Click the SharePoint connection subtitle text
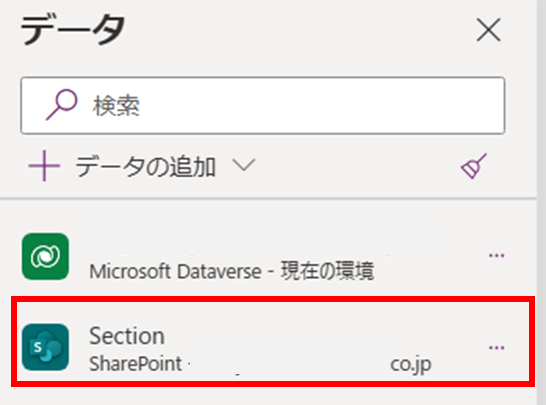 135,364
